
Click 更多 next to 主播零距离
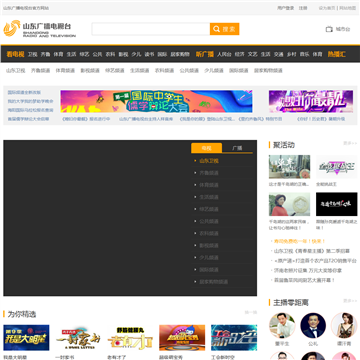click(x=350, y=301)
